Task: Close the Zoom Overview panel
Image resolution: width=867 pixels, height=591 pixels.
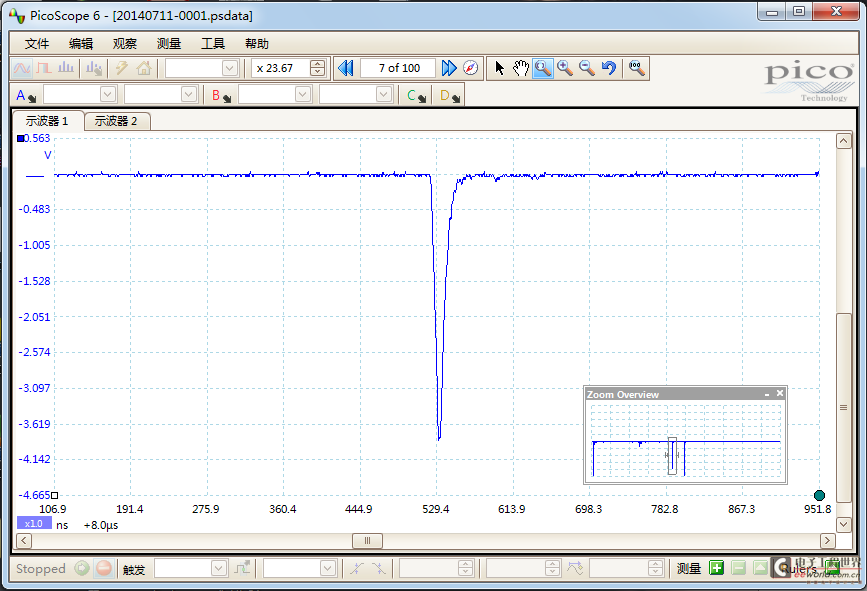Action: (780, 394)
